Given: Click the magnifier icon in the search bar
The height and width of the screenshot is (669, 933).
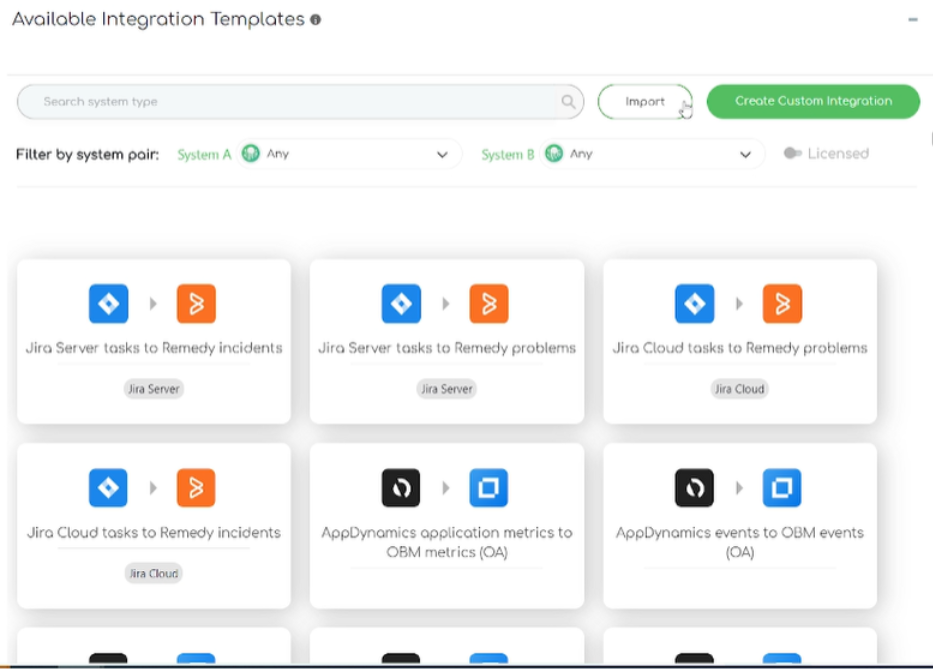Looking at the screenshot, I should (567, 101).
